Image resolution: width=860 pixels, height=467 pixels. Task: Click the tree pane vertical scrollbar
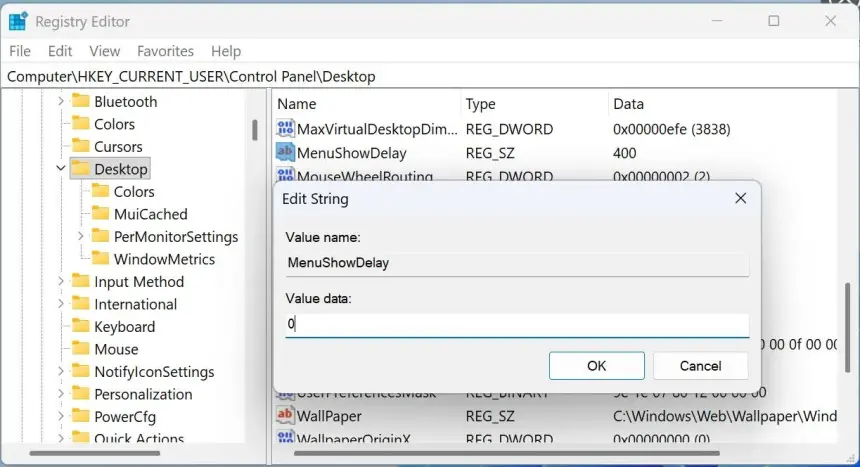coord(255,130)
